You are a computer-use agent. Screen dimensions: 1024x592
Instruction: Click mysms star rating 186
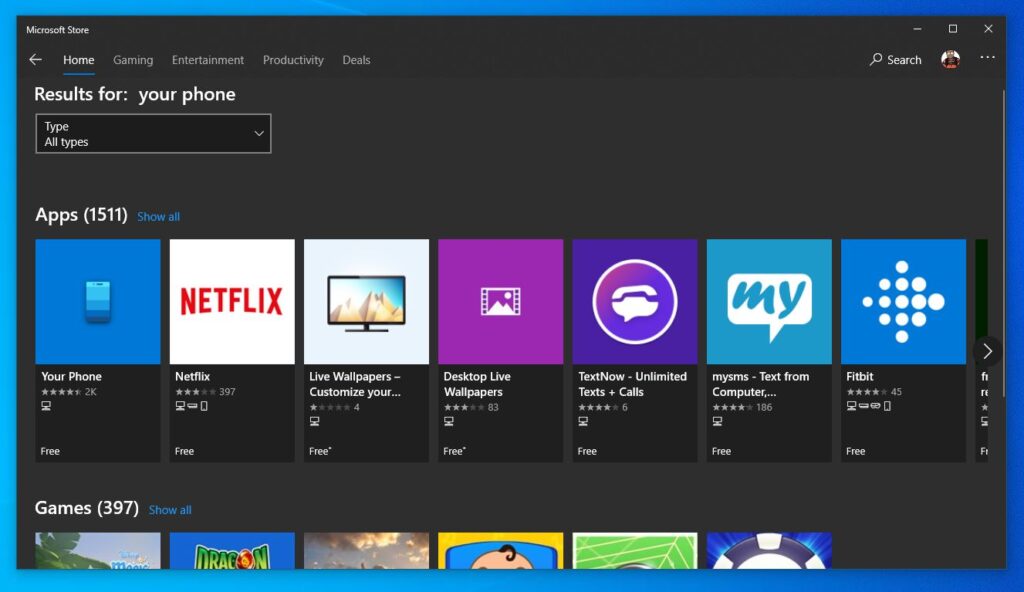tap(742, 407)
